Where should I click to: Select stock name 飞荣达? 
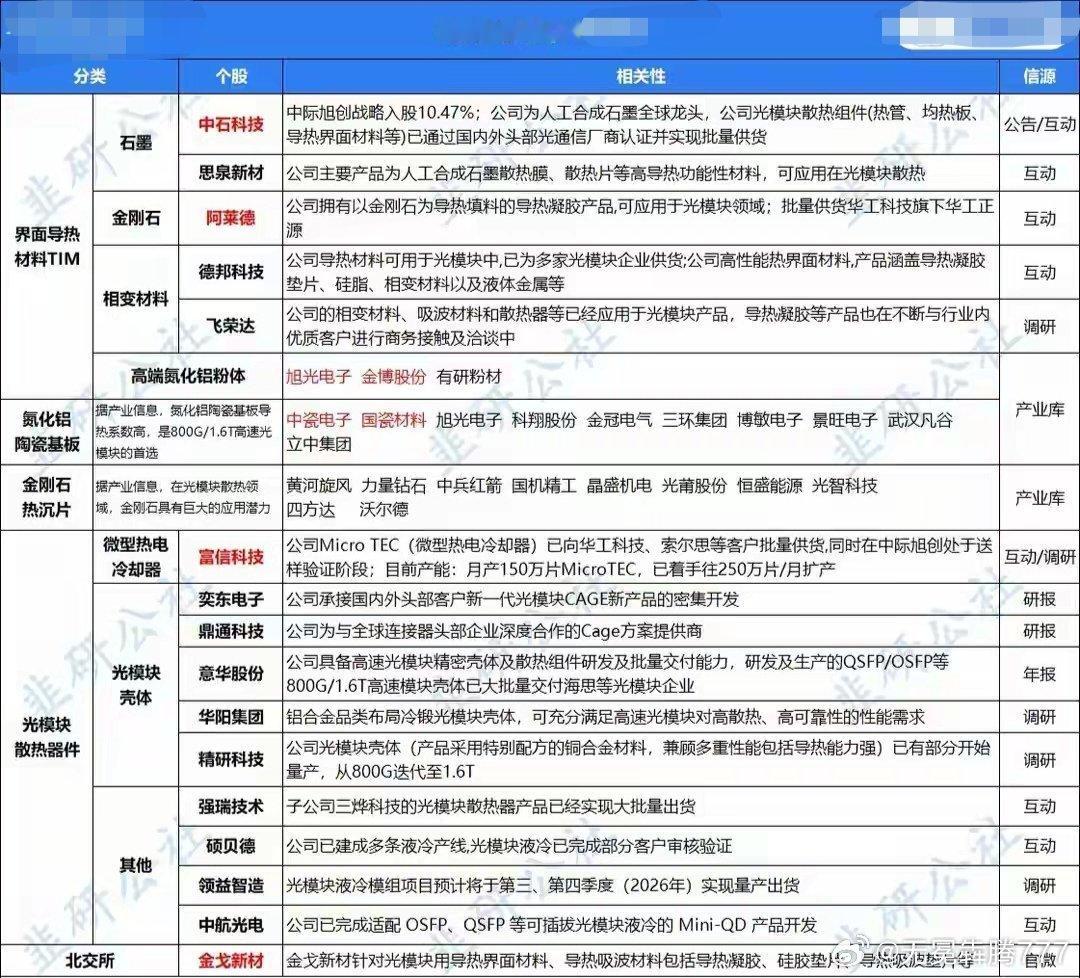pyautogui.click(x=231, y=326)
